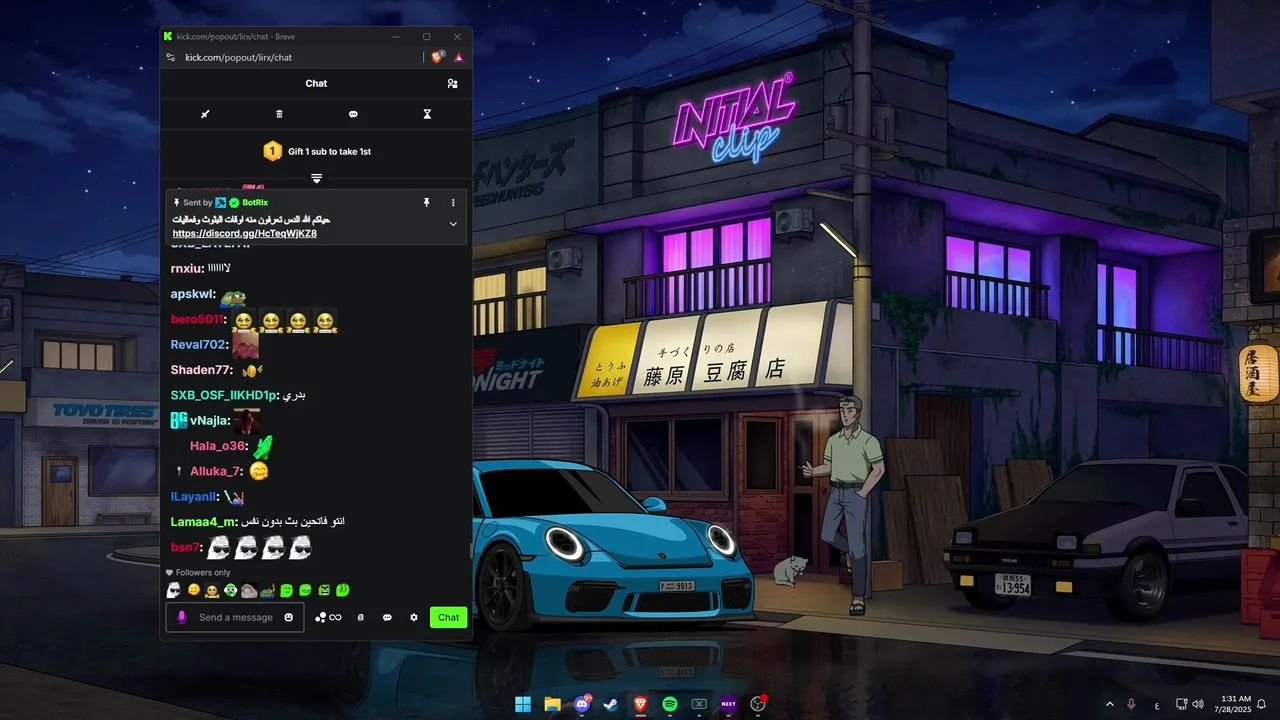Click the speech bubble icon in top toolbar
The height and width of the screenshot is (720, 1280).
pos(353,114)
